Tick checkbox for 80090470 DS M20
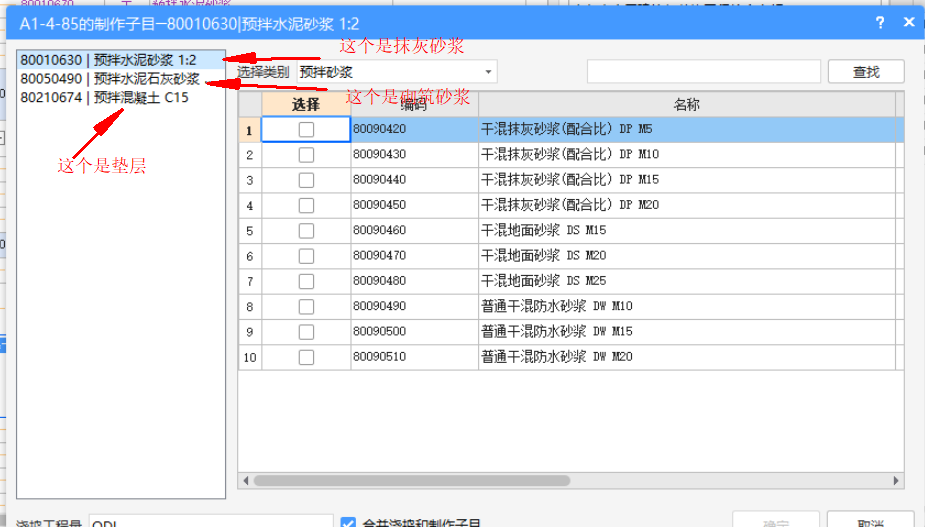 (306, 256)
